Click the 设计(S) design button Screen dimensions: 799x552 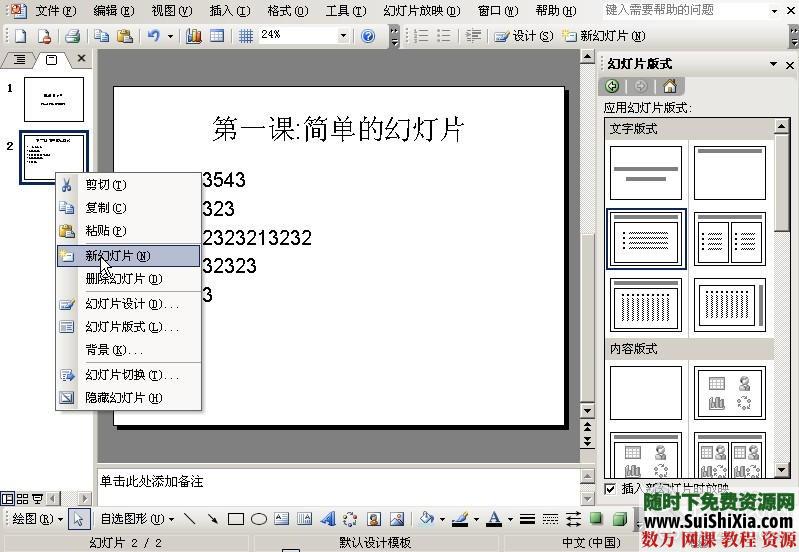click(x=523, y=36)
